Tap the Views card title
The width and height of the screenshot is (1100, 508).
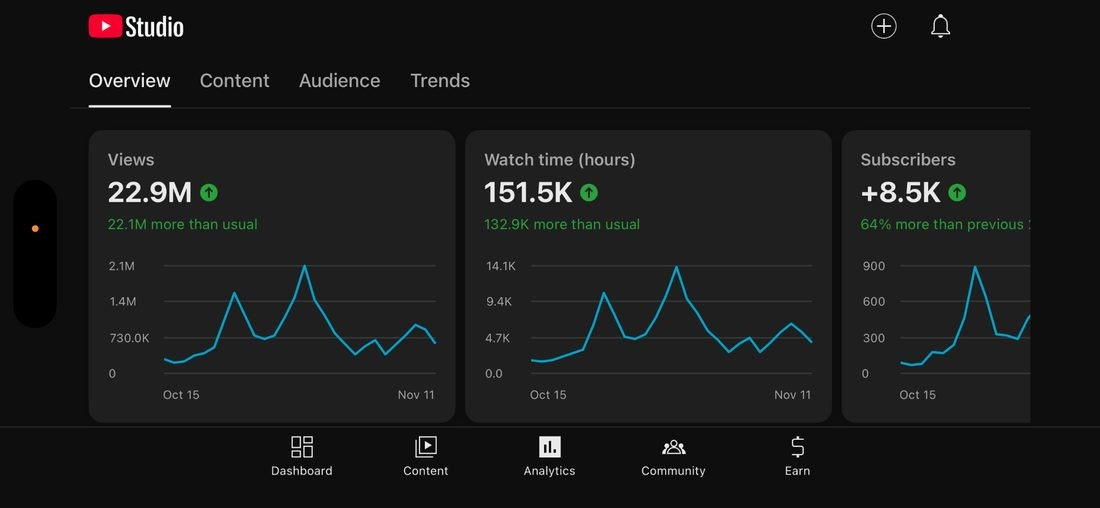(x=131, y=160)
